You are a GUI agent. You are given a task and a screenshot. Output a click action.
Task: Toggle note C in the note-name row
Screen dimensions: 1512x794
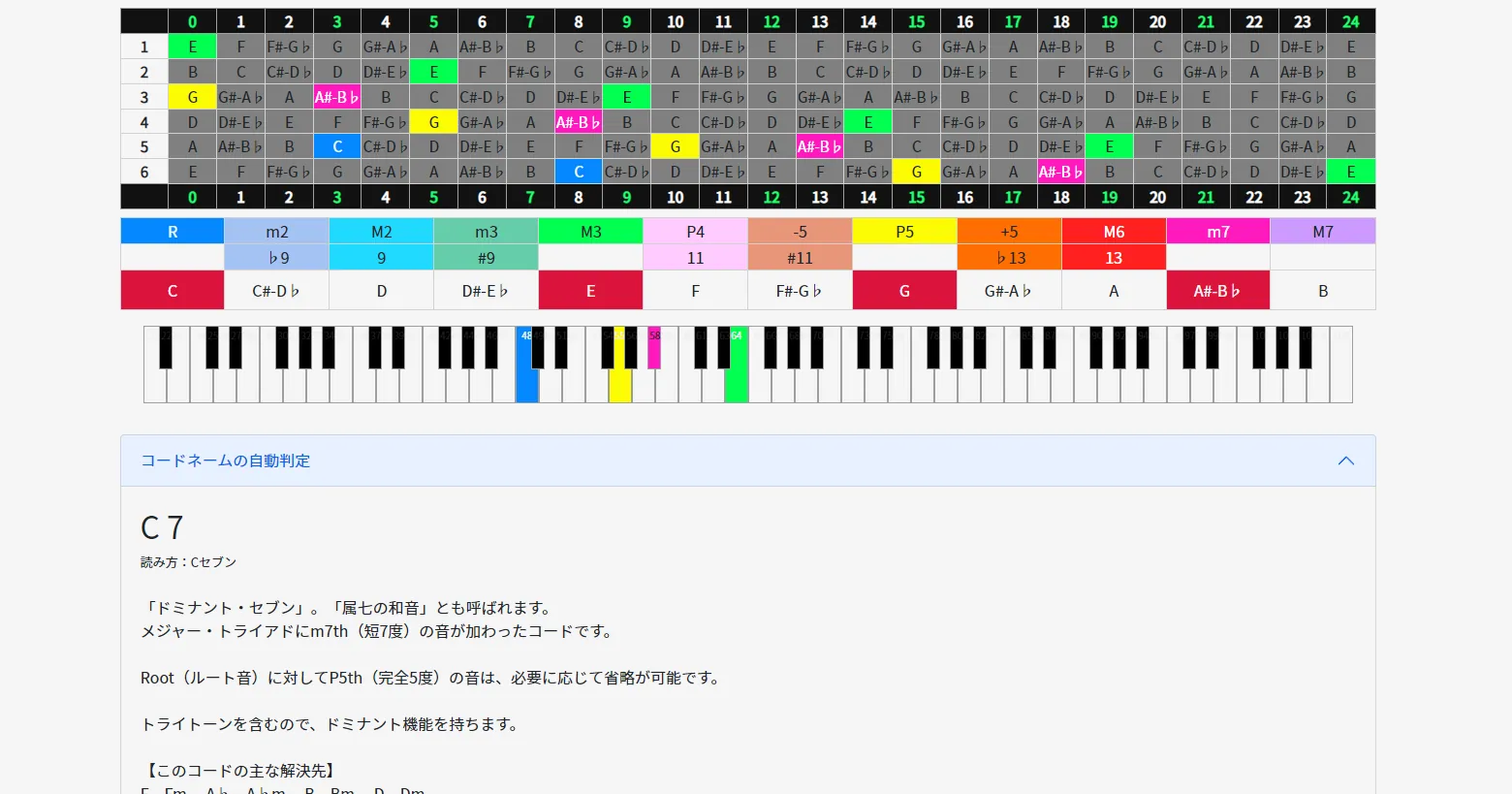(173, 291)
